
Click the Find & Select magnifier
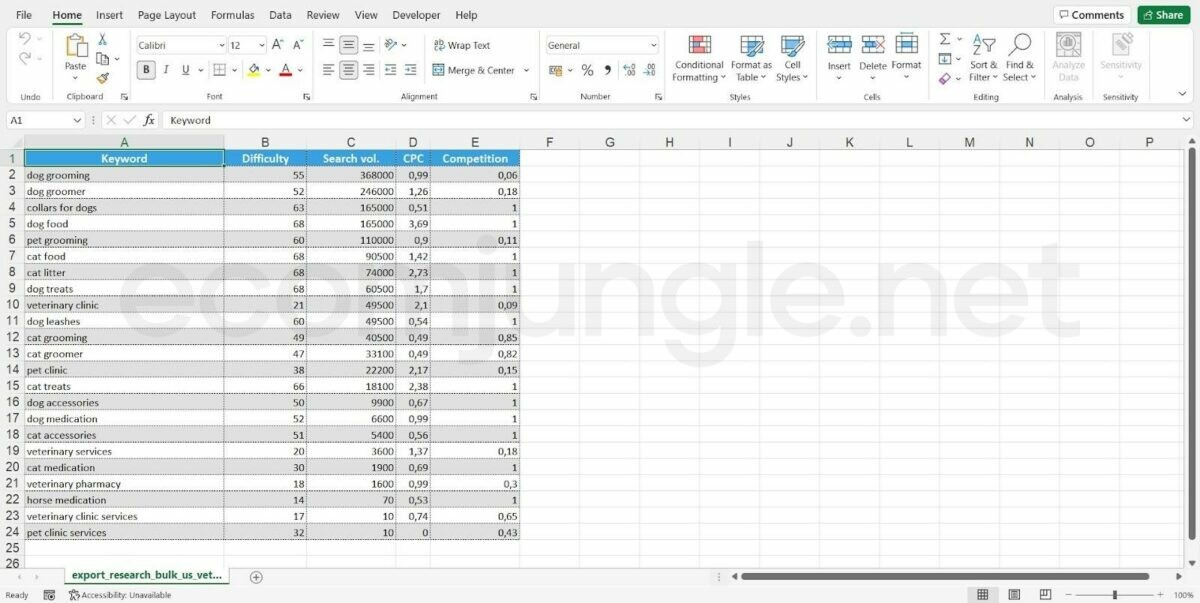click(x=1019, y=58)
